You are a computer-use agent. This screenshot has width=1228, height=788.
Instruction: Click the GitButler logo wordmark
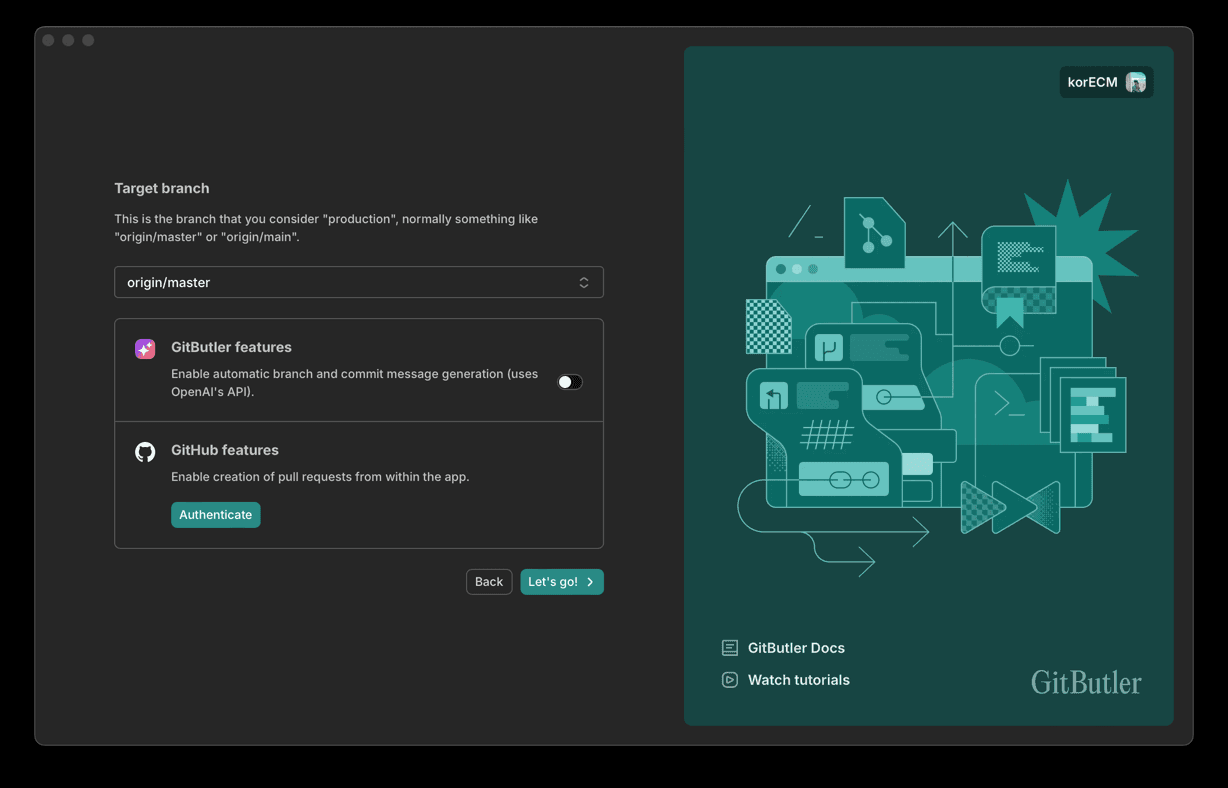click(1086, 683)
